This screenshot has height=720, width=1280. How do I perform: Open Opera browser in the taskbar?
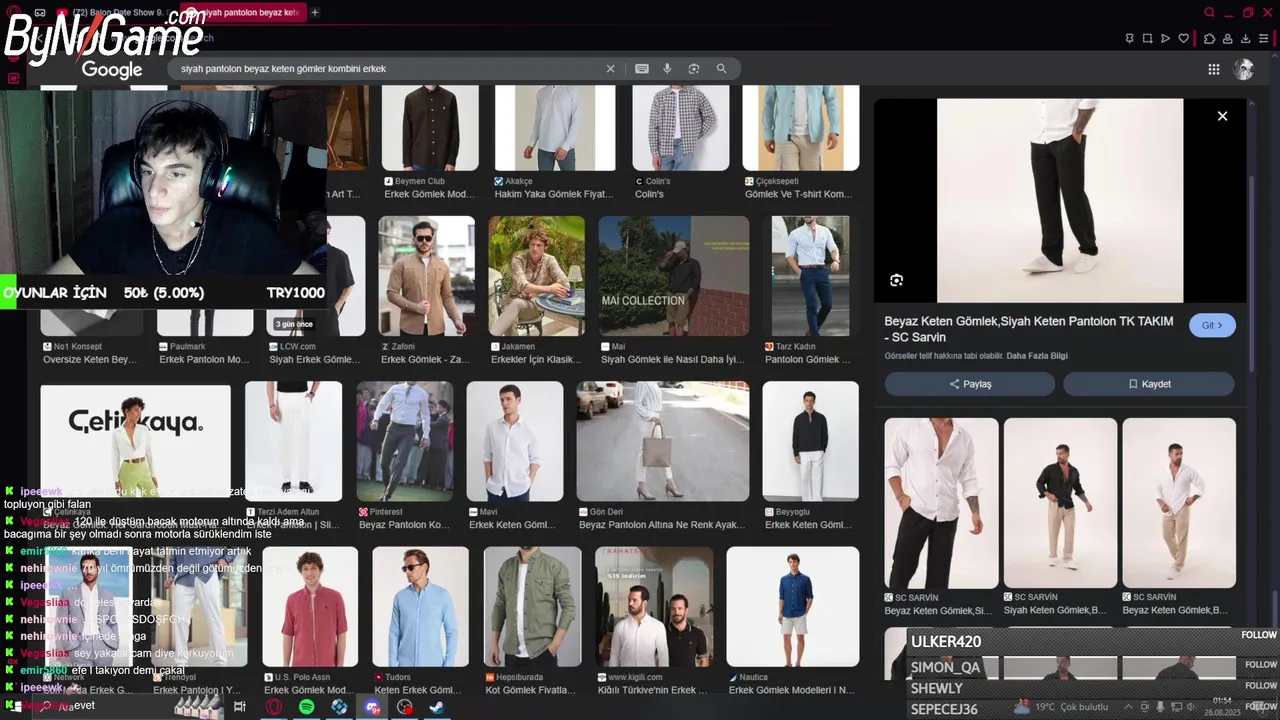click(x=273, y=707)
